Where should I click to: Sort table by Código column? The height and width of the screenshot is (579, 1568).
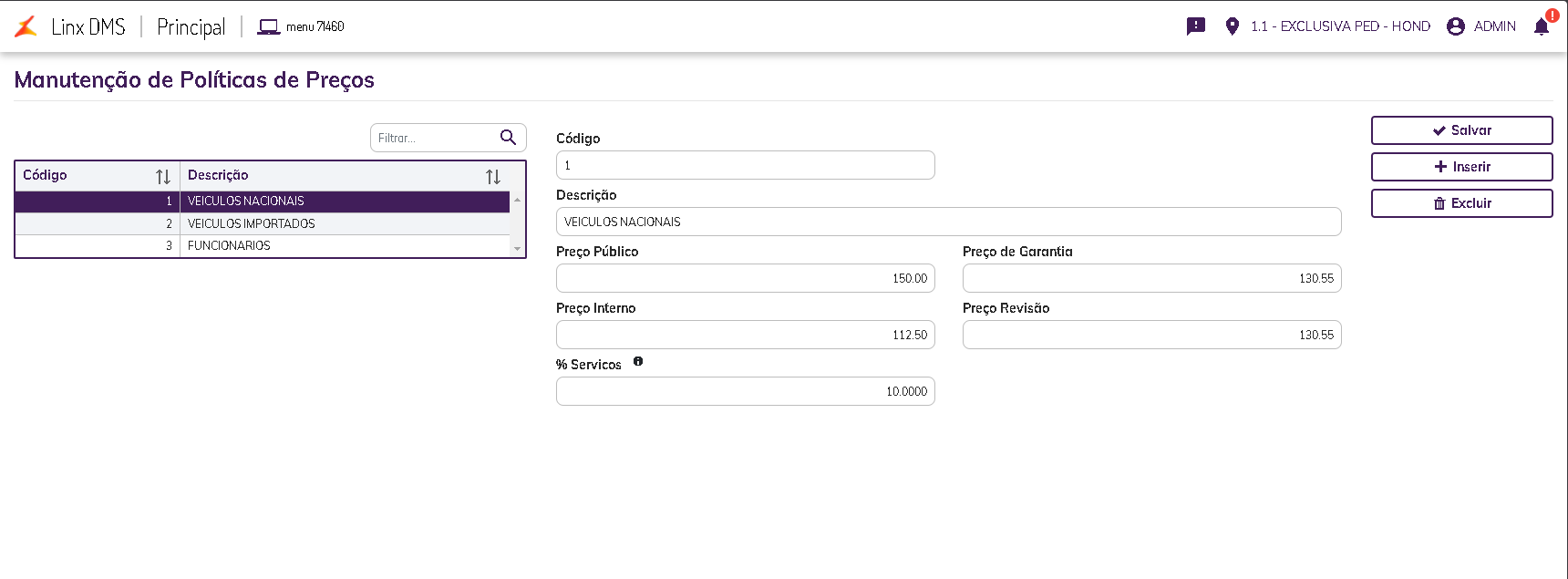pyautogui.click(x=163, y=177)
